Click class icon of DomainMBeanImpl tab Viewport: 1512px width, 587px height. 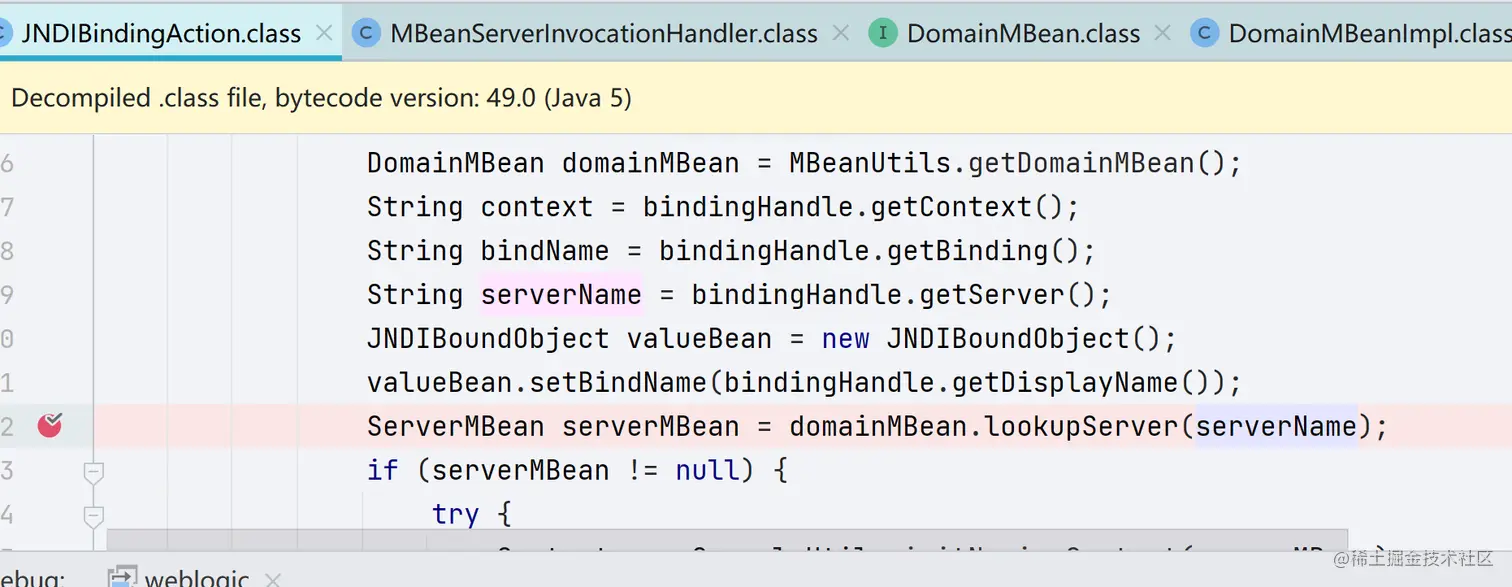pyautogui.click(x=1204, y=33)
